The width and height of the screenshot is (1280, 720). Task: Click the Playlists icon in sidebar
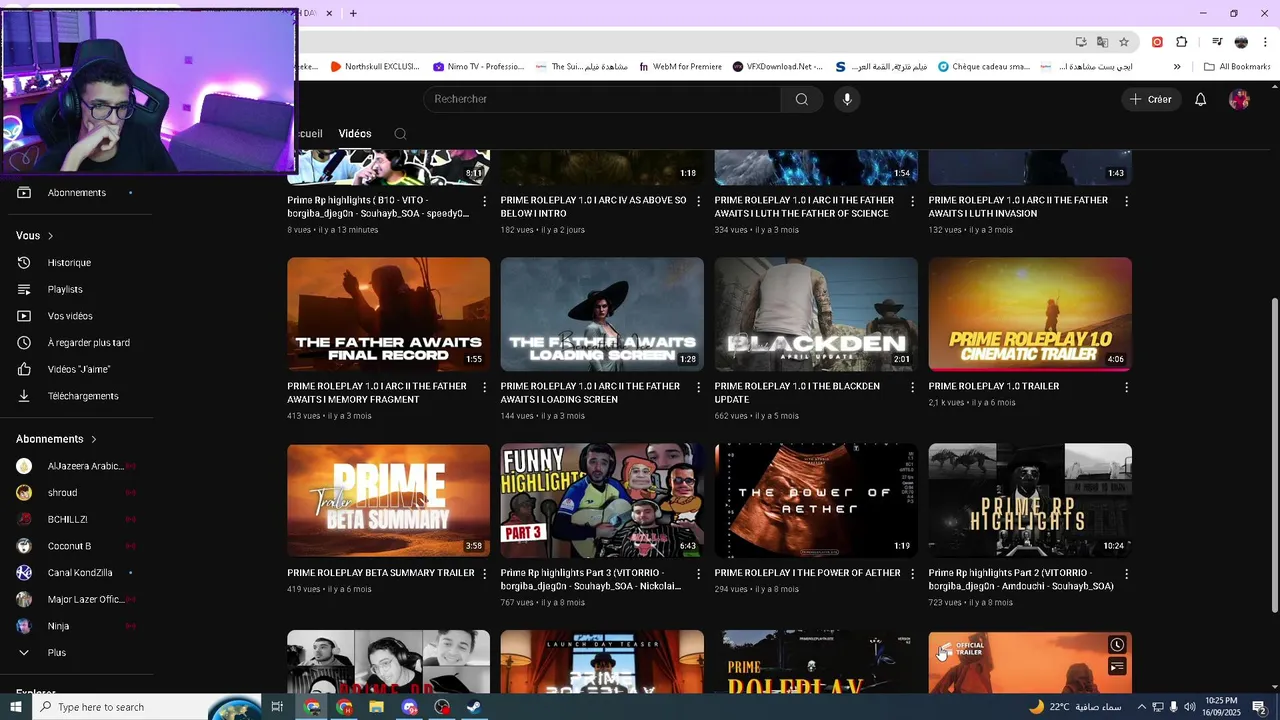point(24,289)
